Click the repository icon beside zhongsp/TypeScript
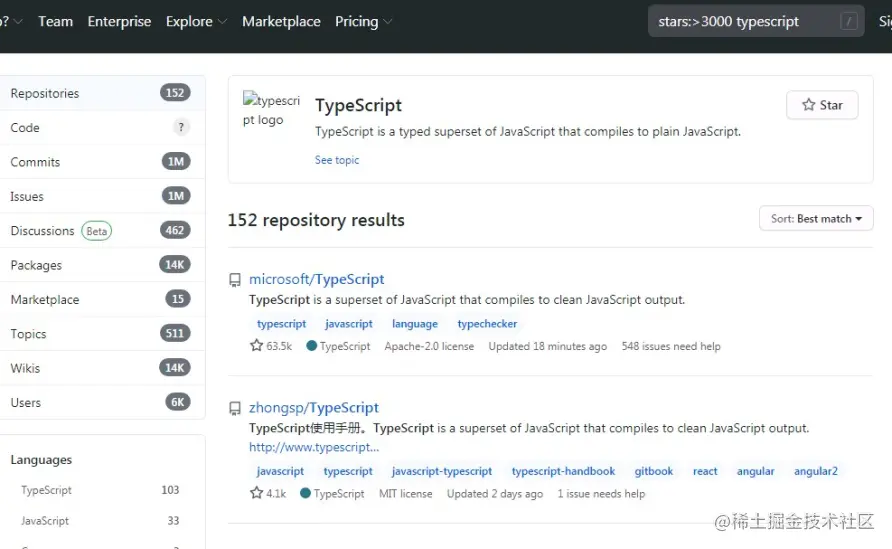The image size is (892, 549). pos(235,408)
